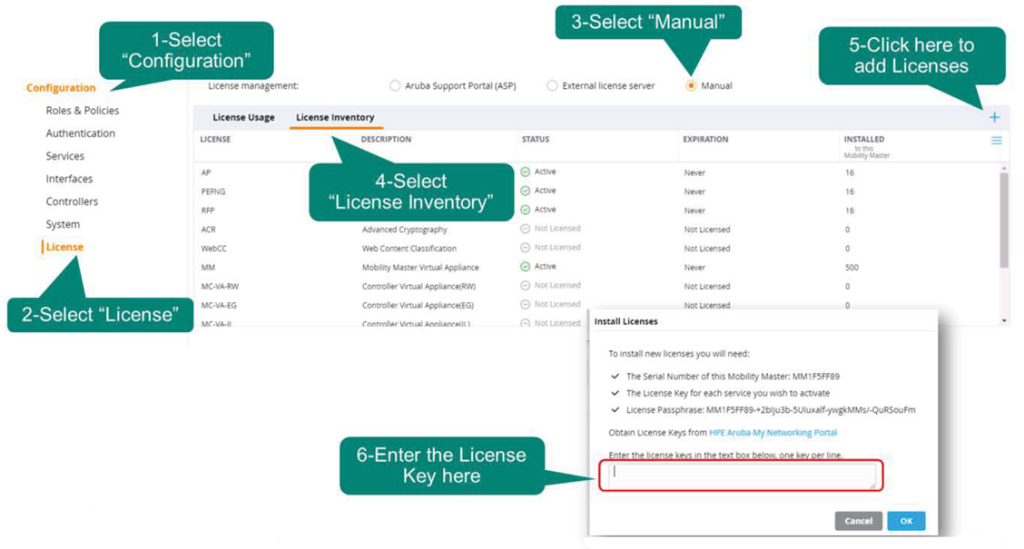Open HPE Aruba My Networking Portal link
The height and width of the screenshot is (549, 1024).
[x=773, y=433]
